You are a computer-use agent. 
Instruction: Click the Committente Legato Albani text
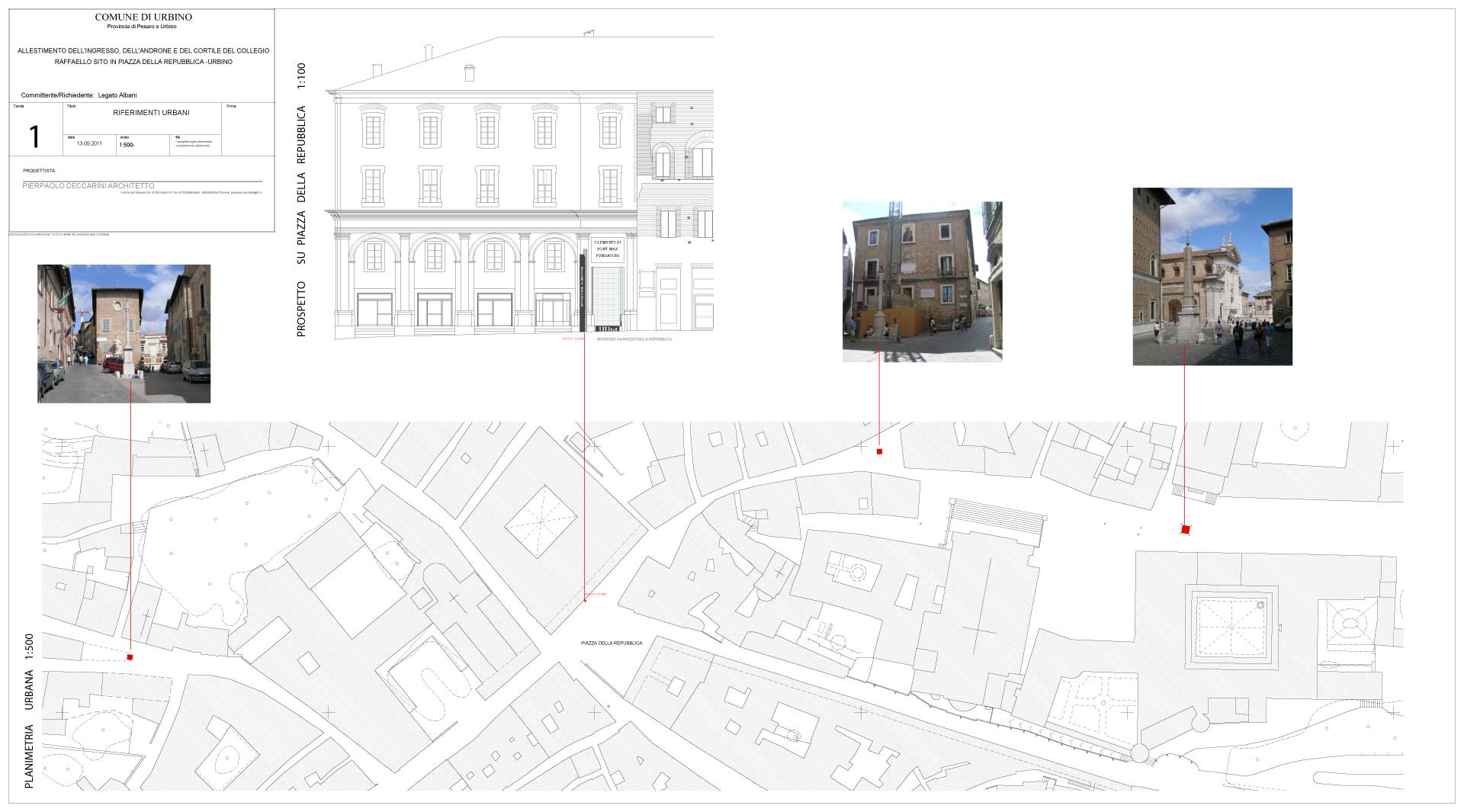click(79, 95)
